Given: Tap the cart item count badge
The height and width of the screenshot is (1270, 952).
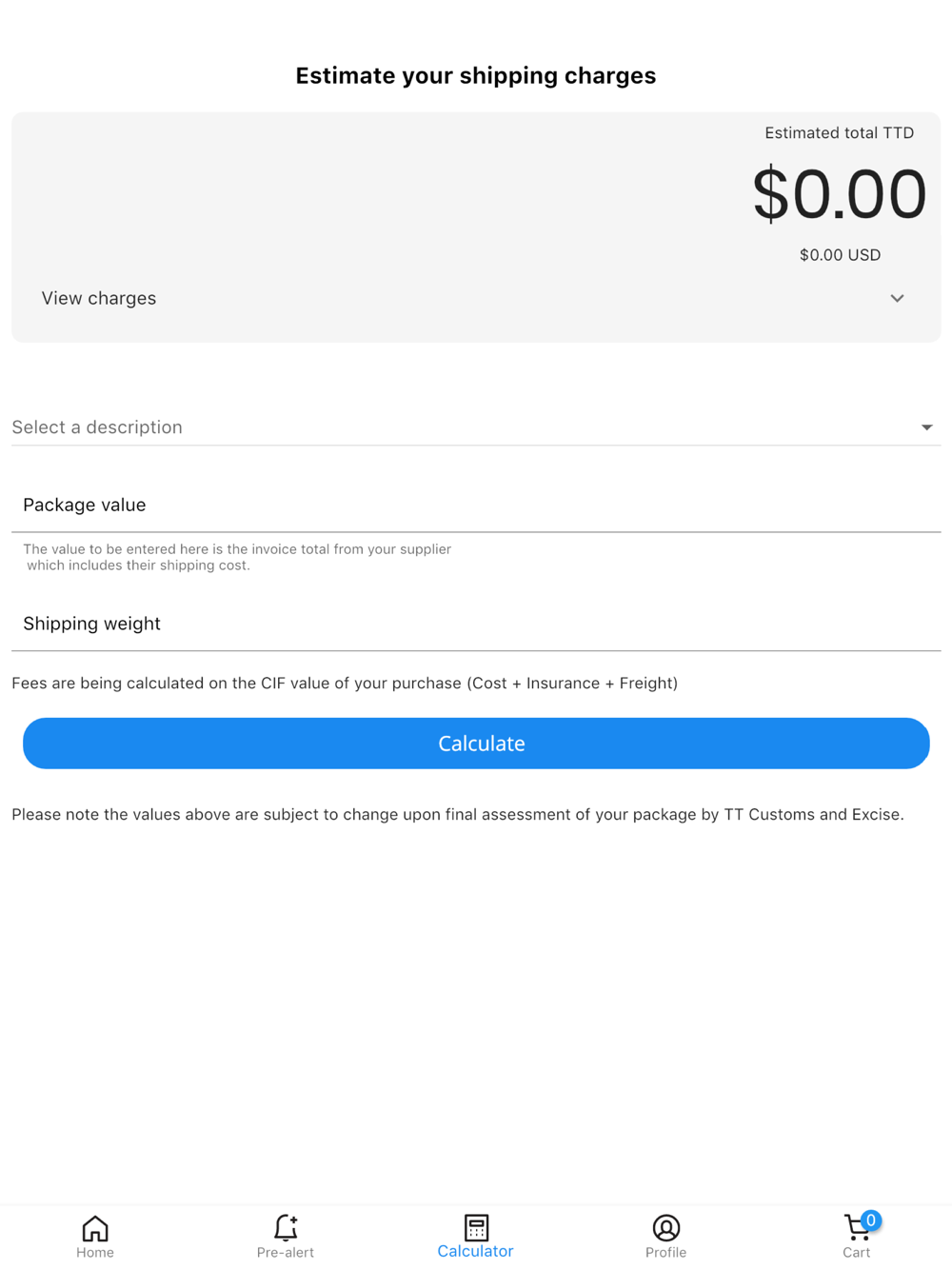Looking at the screenshot, I should [870, 1220].
